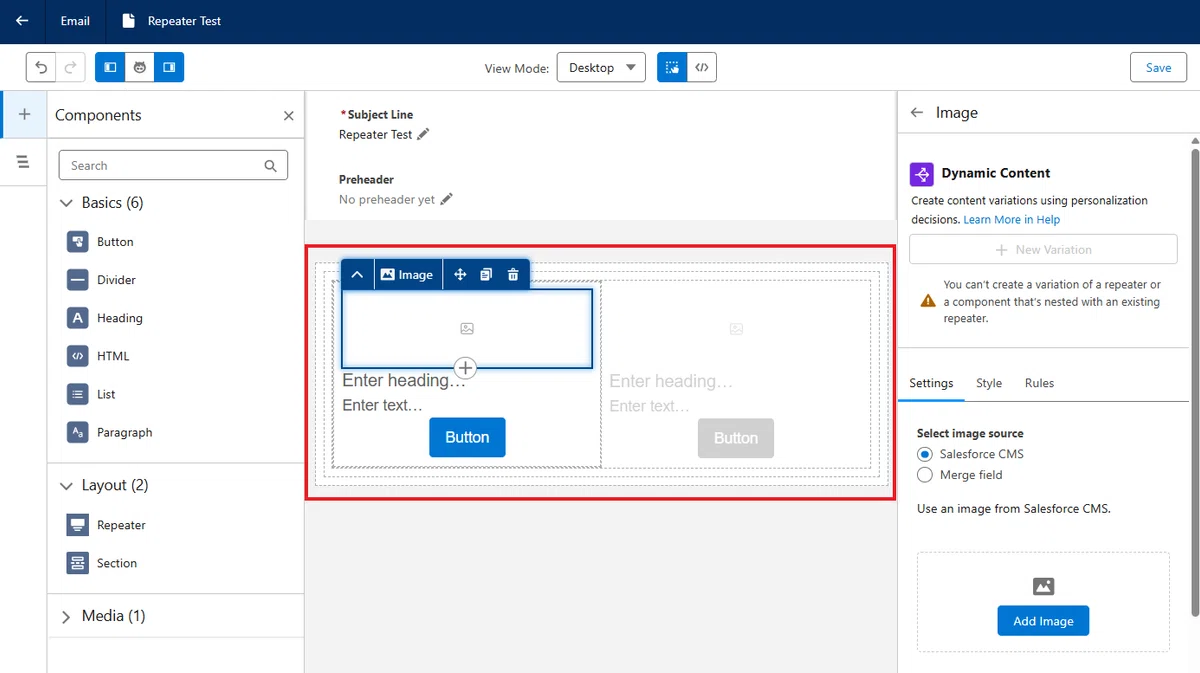Click the warning triangle icon
The image size is (1200, 673).
click(x=928, y=300)
